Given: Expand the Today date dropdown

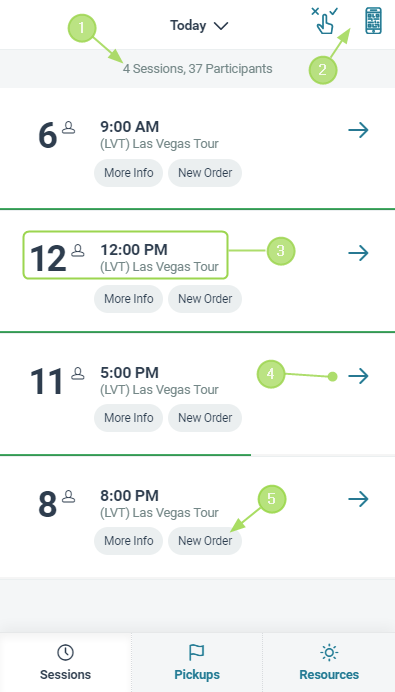Looking at the screenshot, I should 199,26.
